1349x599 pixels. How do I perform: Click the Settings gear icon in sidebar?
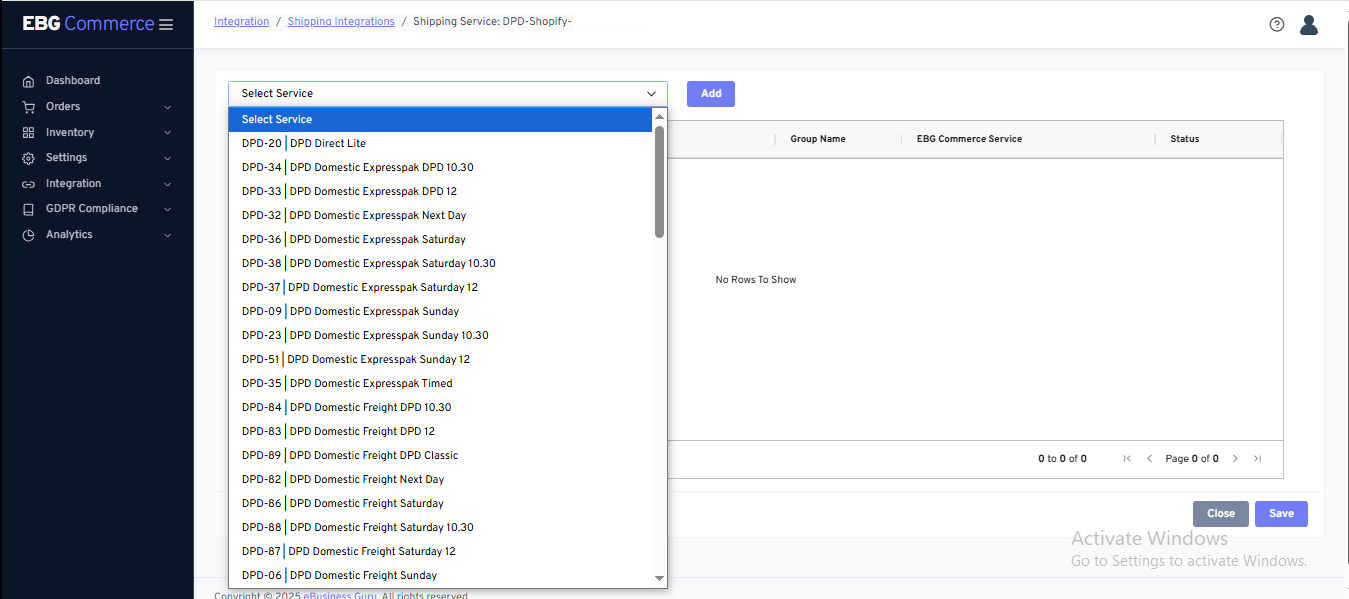pos(28,158)
